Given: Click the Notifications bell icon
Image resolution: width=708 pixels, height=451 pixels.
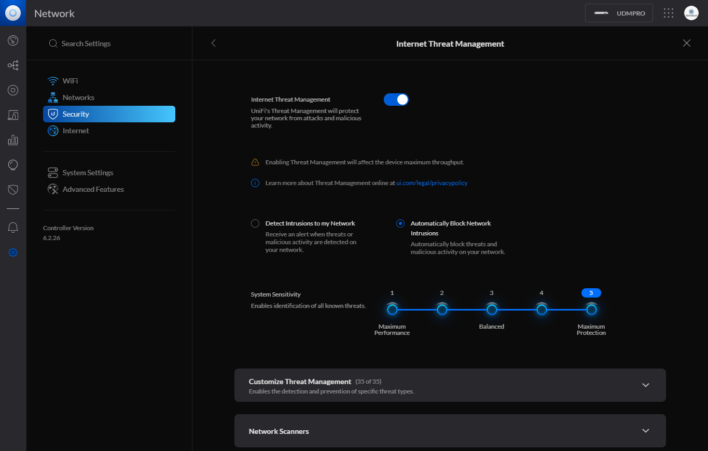Looking at the screenshot, I should [x=13, y=227].
